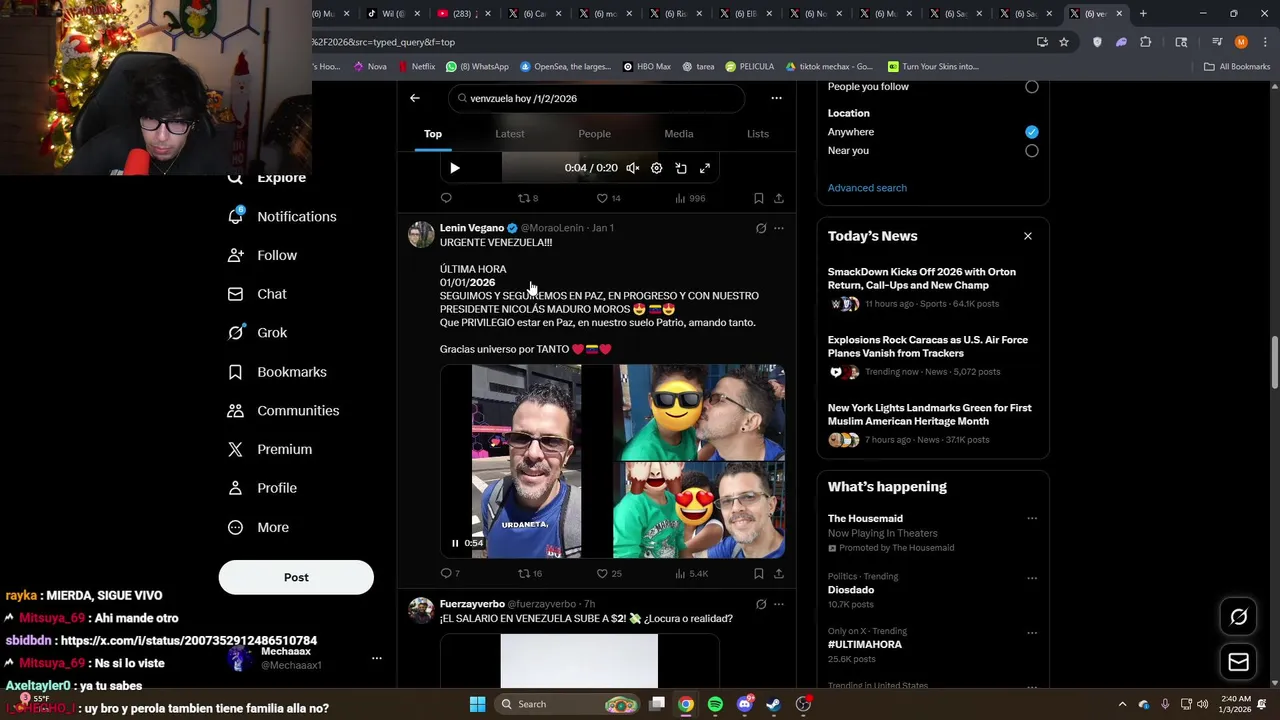Viewport: 1280px width, 720px height.
Task: Open New York Lights Landmarks news story
Action: 933,424
